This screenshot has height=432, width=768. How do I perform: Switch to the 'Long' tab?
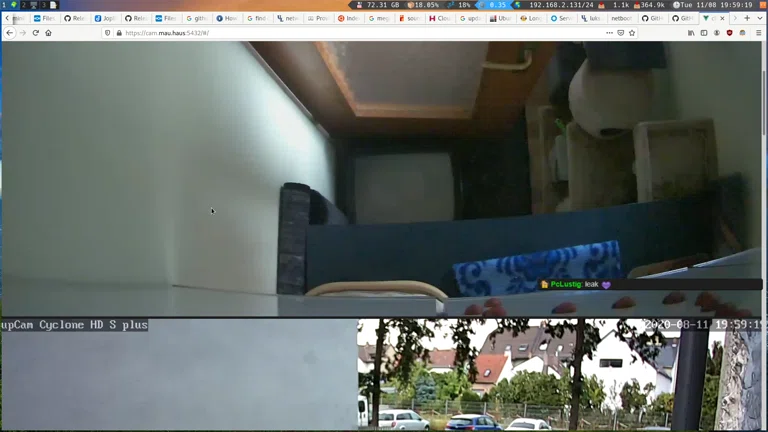click(530, 18)
